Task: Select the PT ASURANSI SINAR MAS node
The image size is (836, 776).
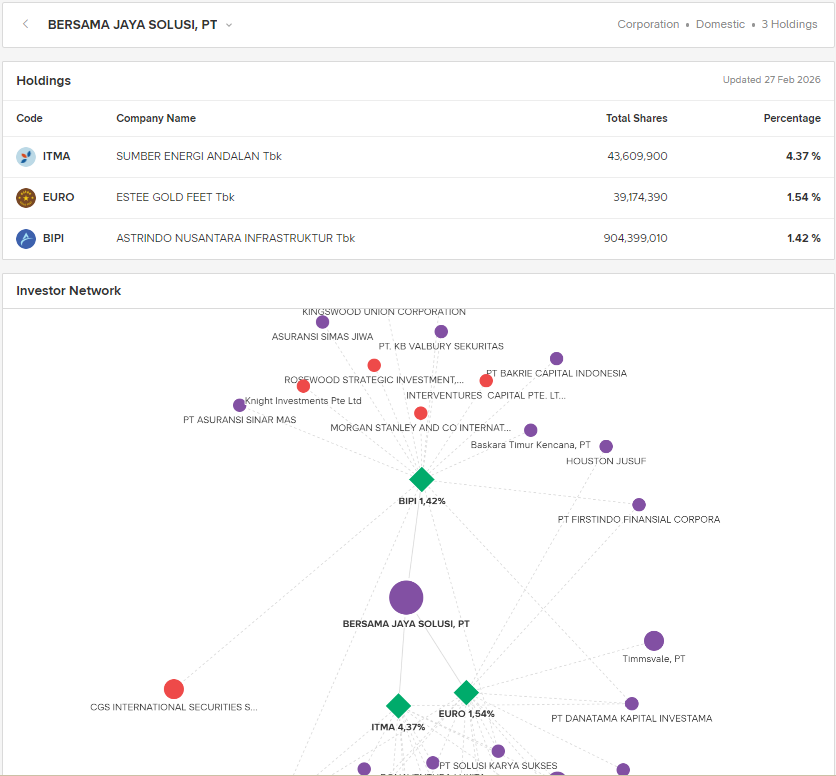Action: click(x=239, y=405)
